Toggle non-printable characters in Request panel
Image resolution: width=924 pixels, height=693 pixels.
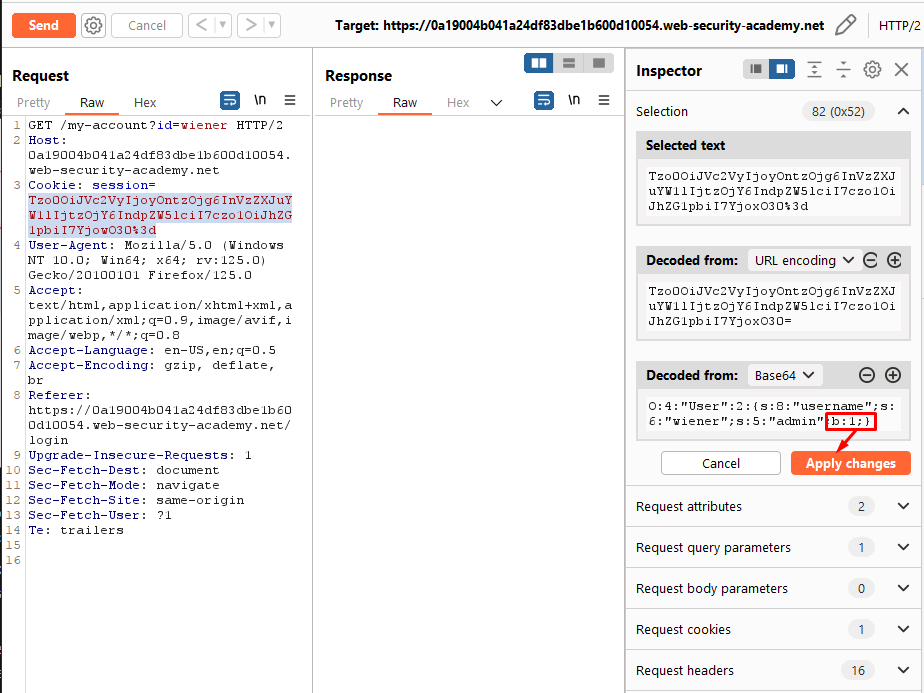pyautogui.click(x=260, y=100)
